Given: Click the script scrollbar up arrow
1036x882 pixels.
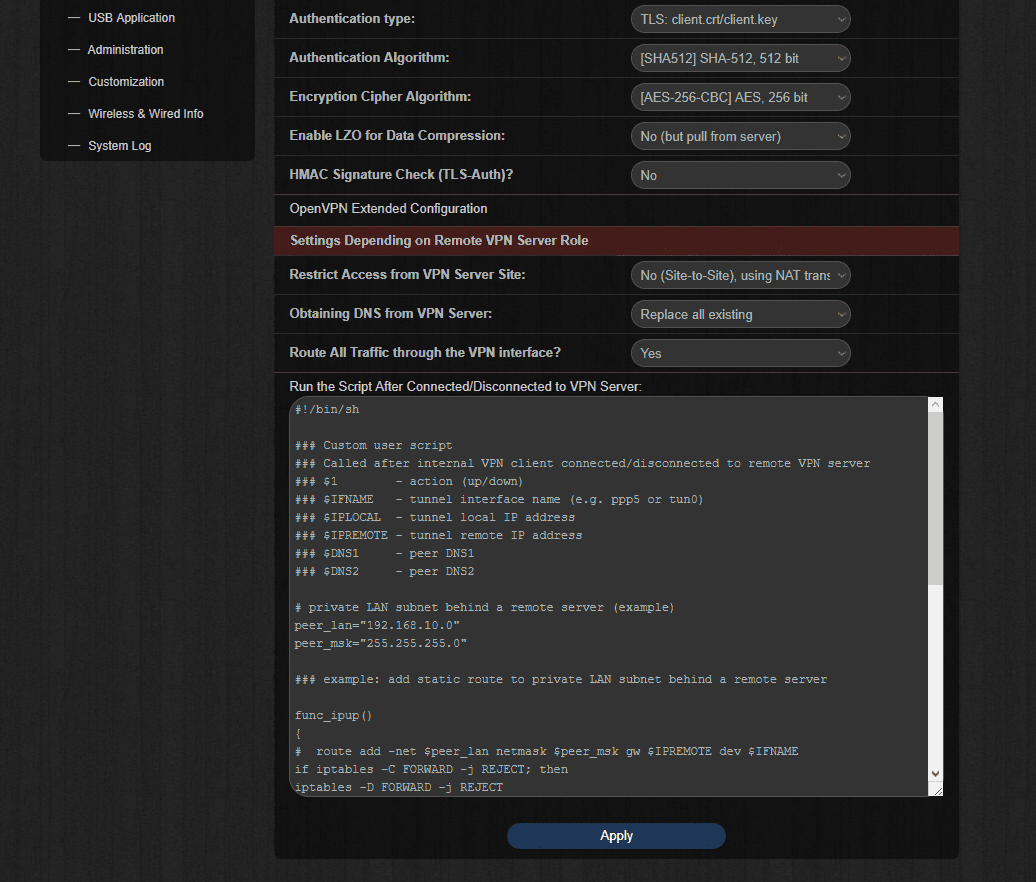Looking at the screenshot, I should click(934, 404).
